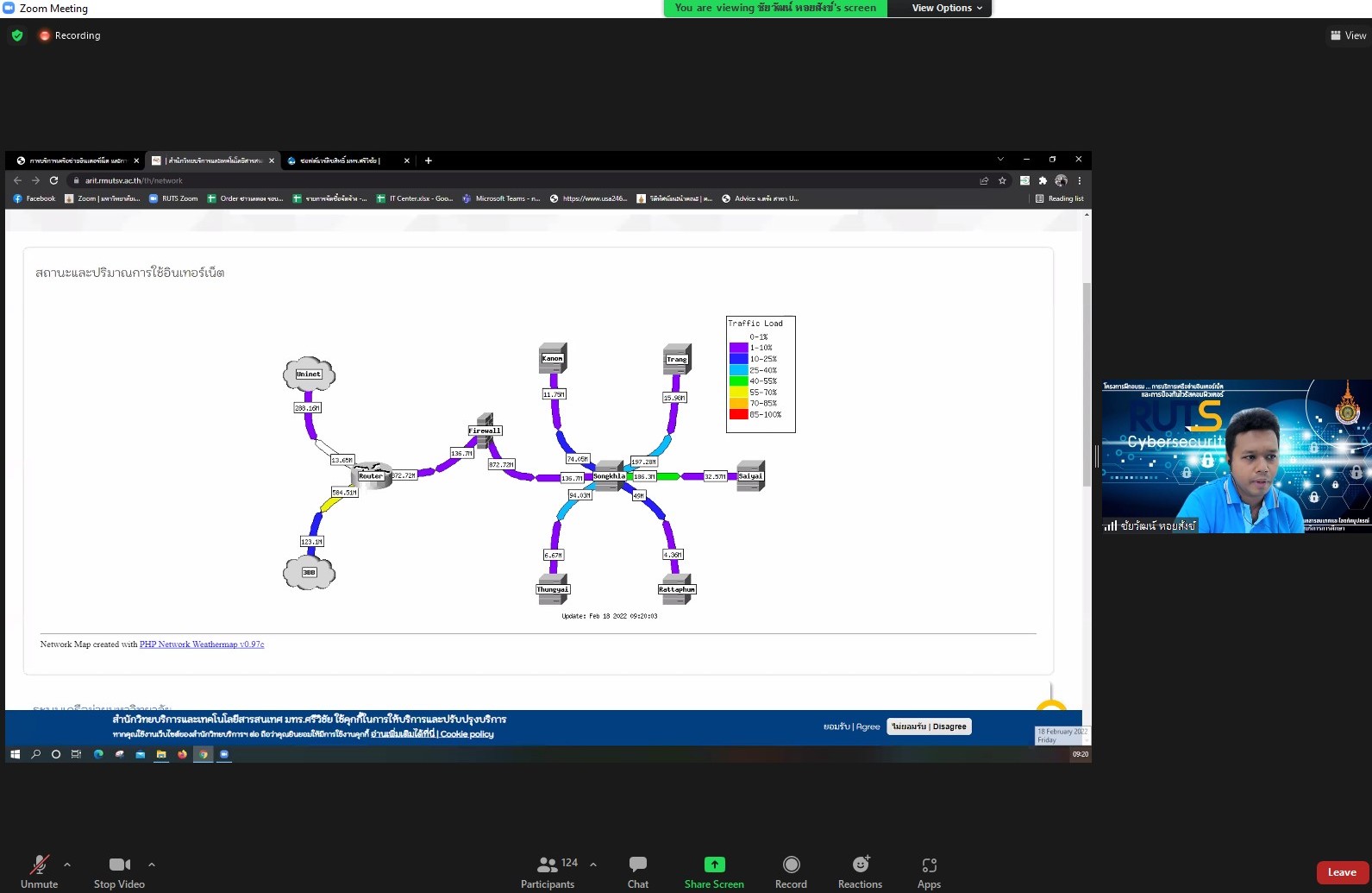Click the Record button icon
Screen dimensions: 1372x893
791,865
